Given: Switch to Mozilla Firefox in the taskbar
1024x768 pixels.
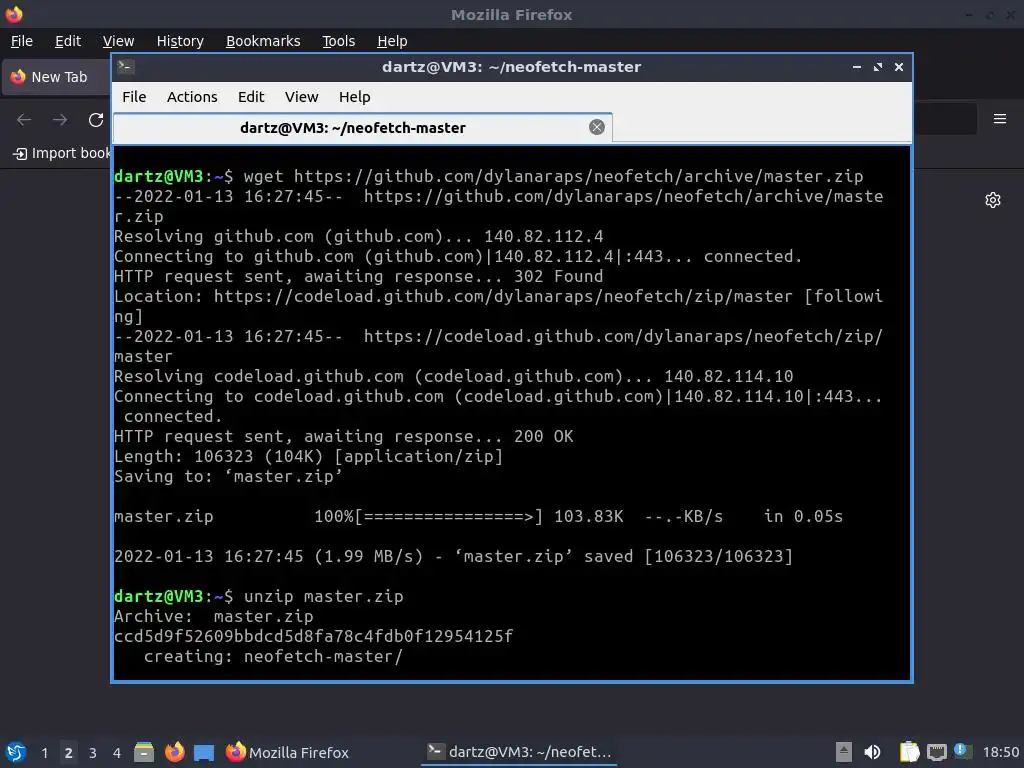Looking at the screenshot, I should pyautogui.click(x=287, y=752).
